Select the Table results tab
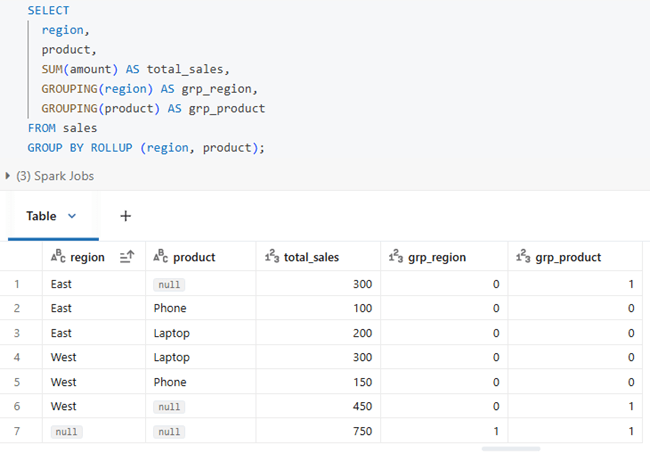This screenshot has height=453, width=650. [41, 216]
